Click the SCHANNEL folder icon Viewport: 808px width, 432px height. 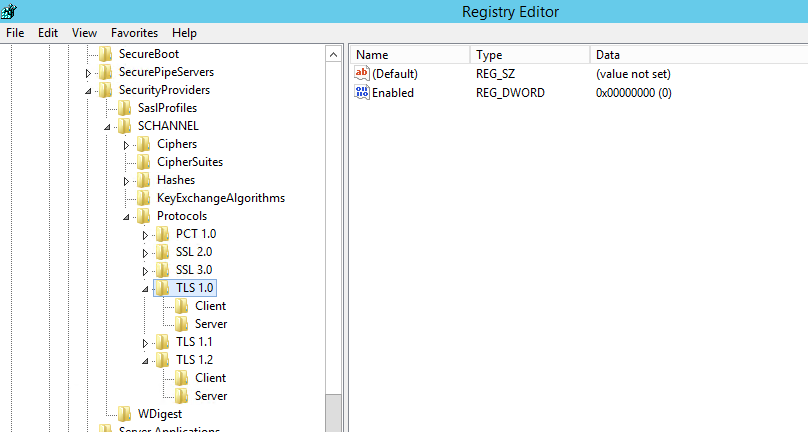coord(125,126)
